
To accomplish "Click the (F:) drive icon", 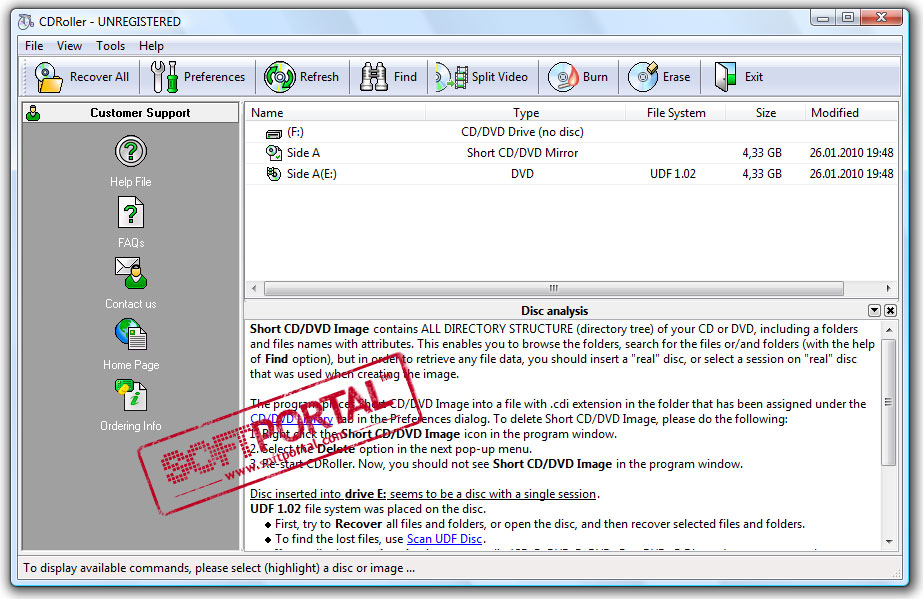I will 274,134.
